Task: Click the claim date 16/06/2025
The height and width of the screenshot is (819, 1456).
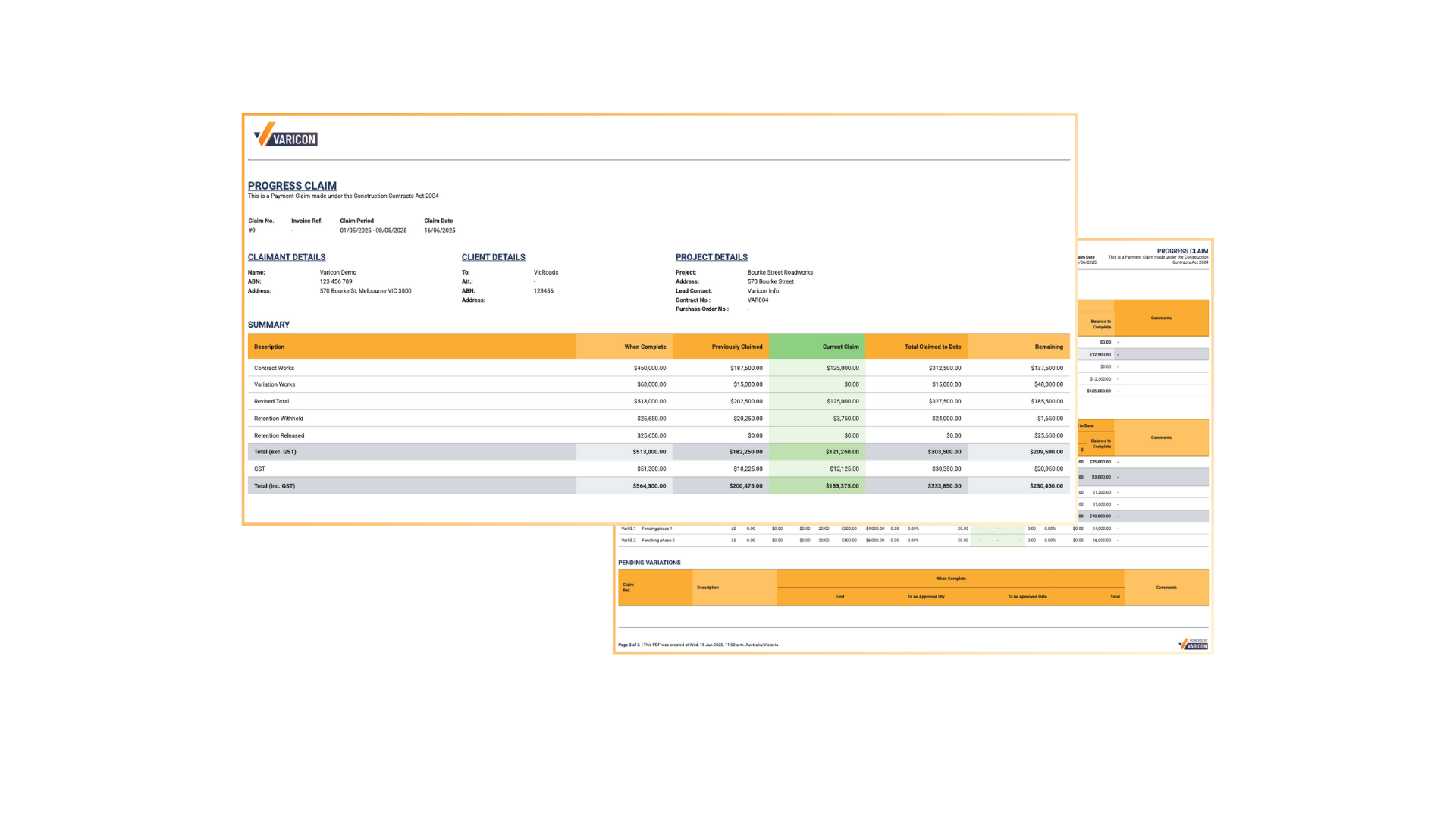Action: pyautogui.click(x=440, y=231)
